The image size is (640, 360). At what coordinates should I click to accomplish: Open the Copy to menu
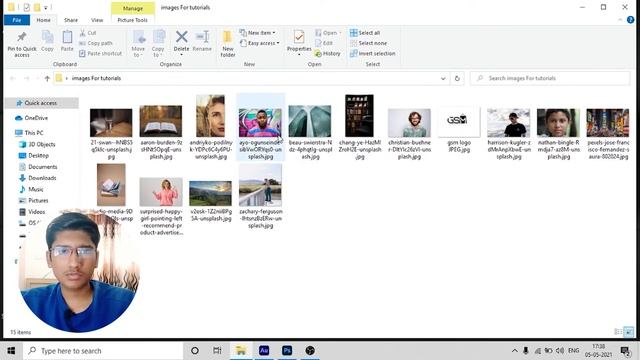158,44
